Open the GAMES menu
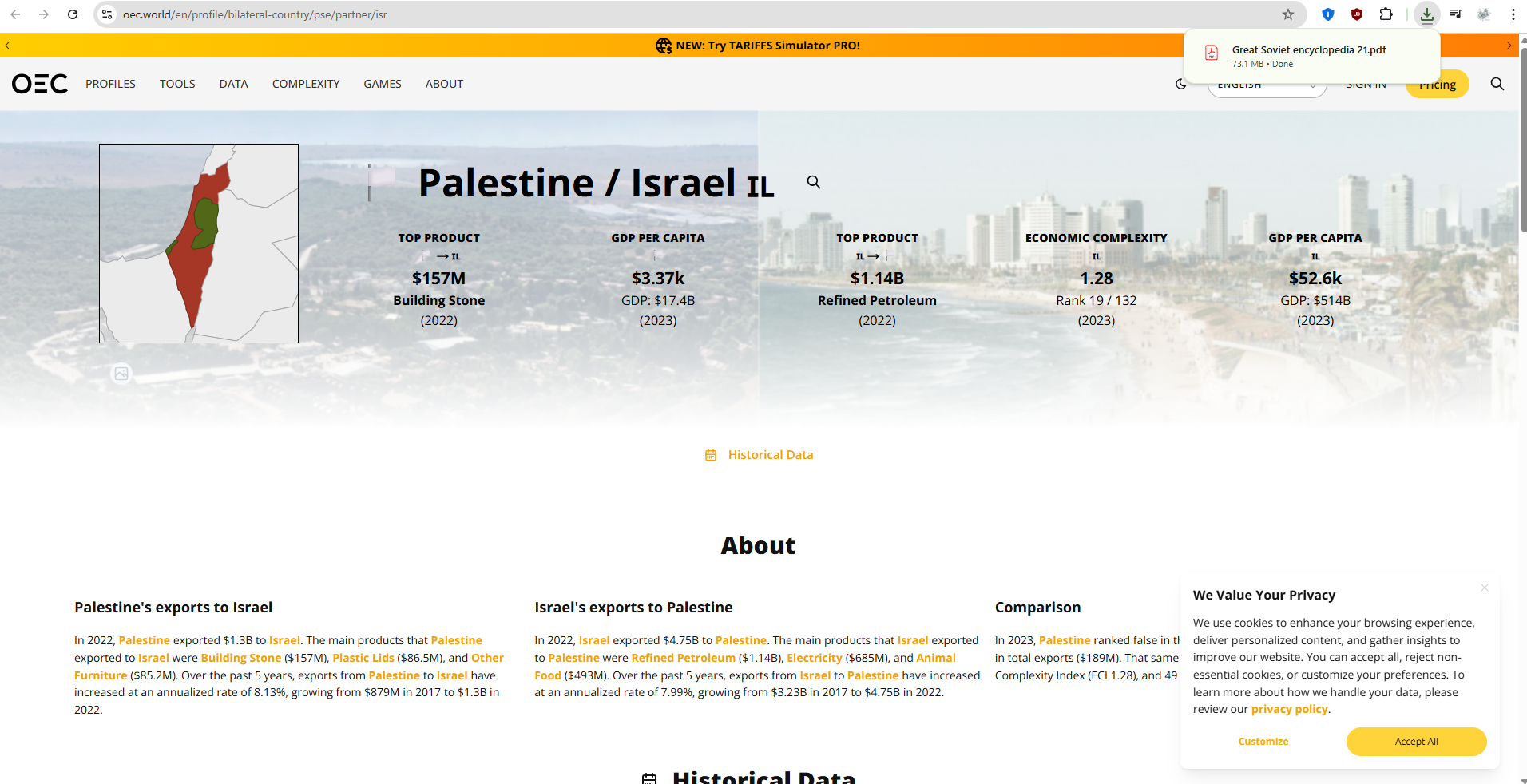The height and width of the screenshot is (784, 1527). [x=383, y=84]
